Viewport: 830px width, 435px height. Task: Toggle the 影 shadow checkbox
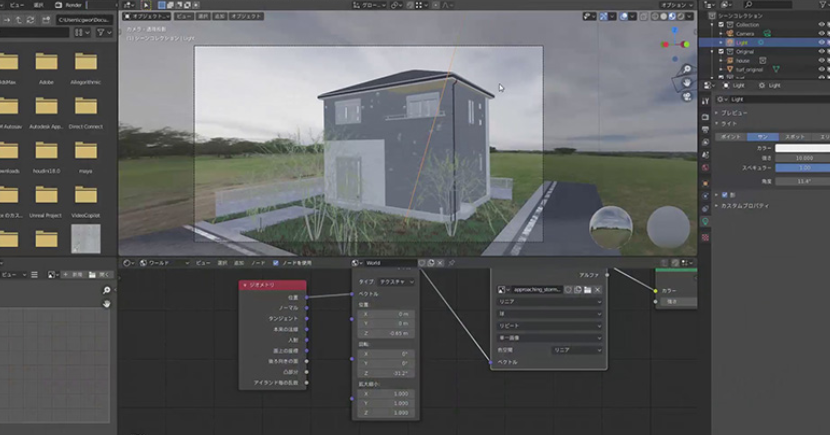[x=725, y=195]
